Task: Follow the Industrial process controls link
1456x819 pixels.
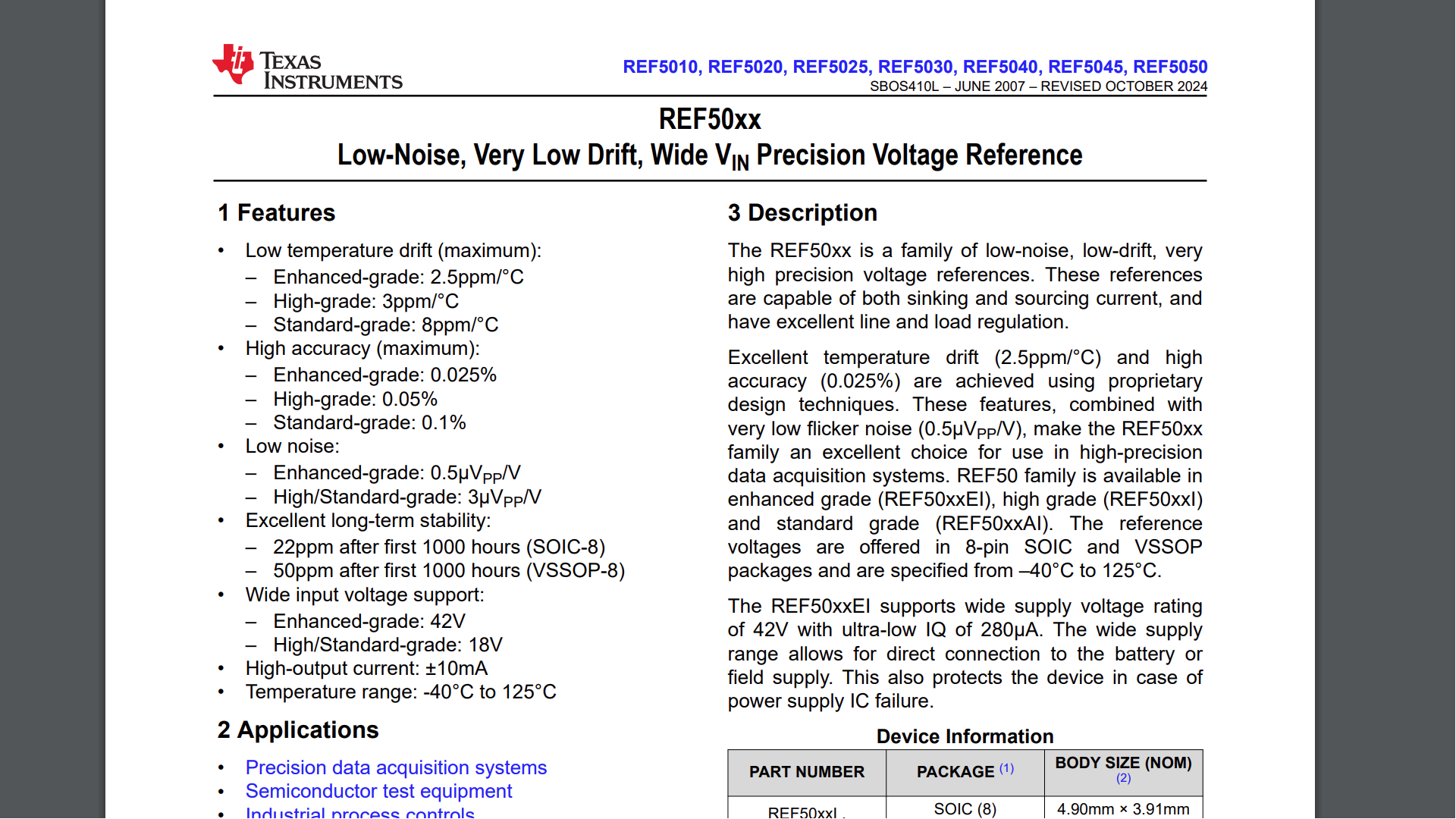Action: [359, 813]
